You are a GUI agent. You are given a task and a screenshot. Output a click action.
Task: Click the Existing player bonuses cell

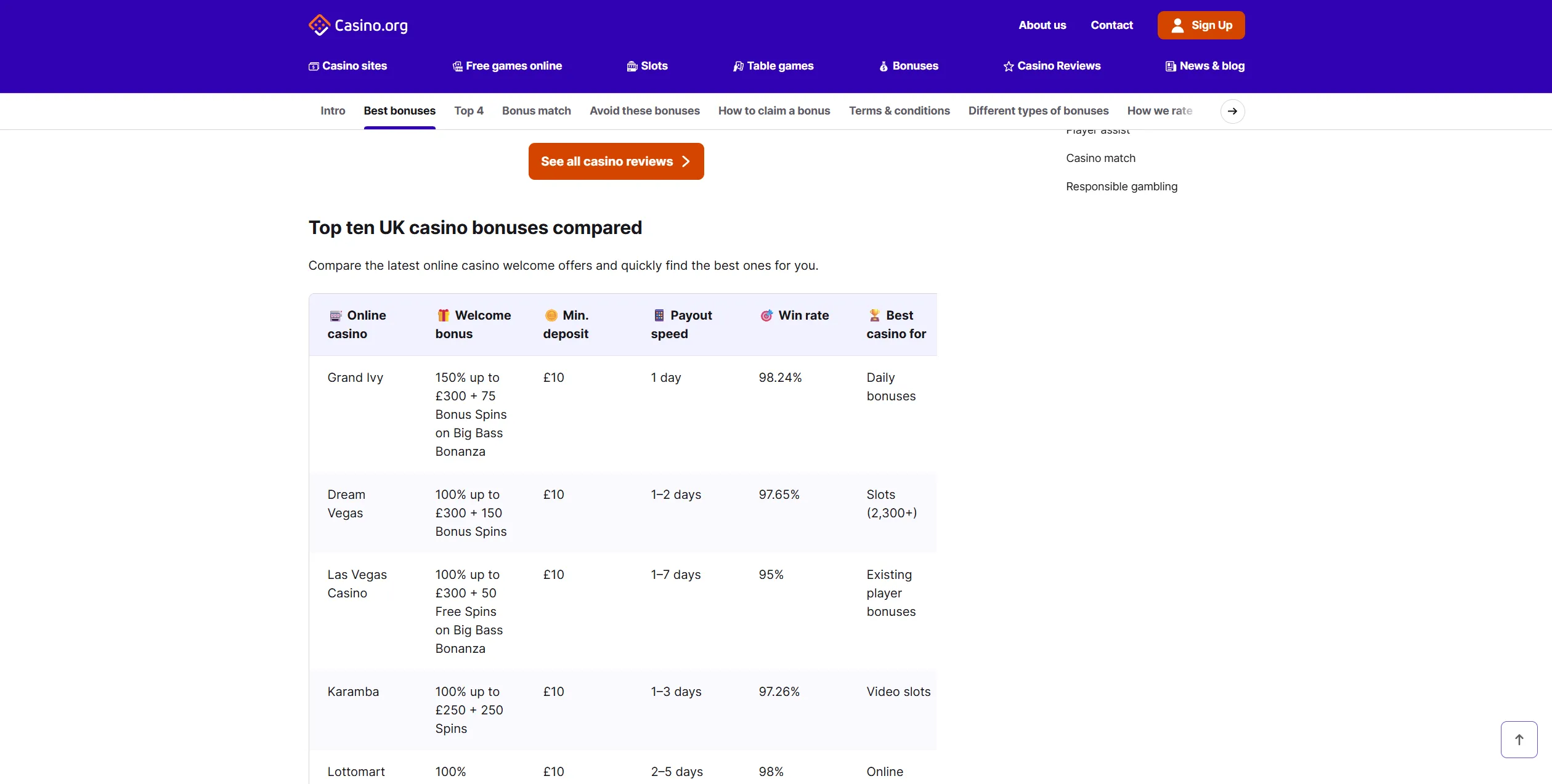[890, 593]
